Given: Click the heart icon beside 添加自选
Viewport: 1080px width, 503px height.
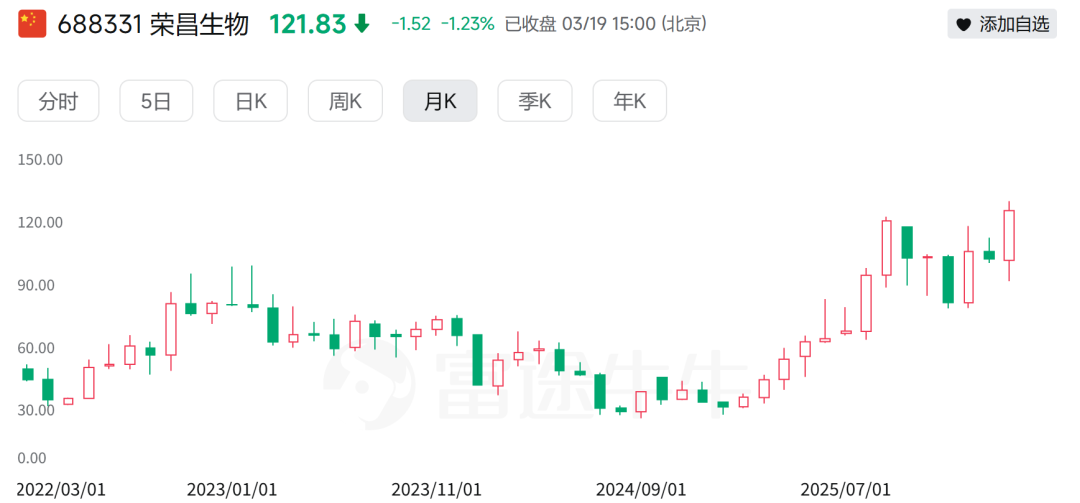Looking at the screenshot, I should coord(964,25).
